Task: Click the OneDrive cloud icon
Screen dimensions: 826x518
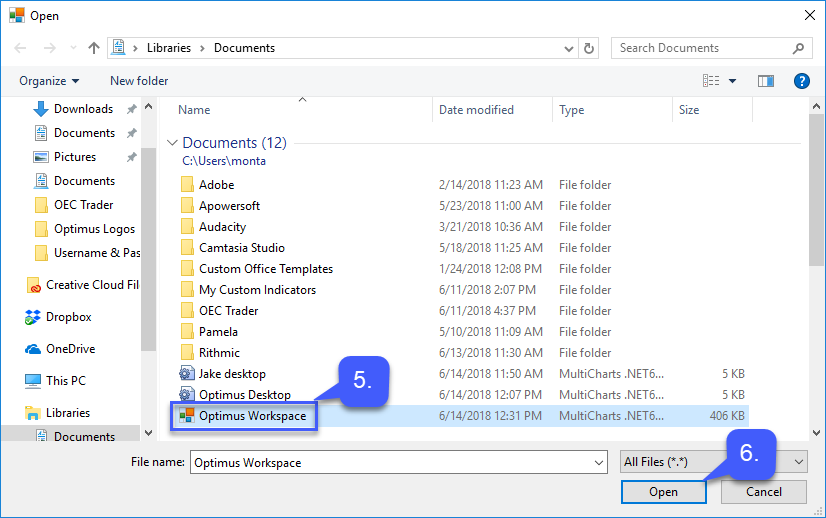Action: pos(33,349)
